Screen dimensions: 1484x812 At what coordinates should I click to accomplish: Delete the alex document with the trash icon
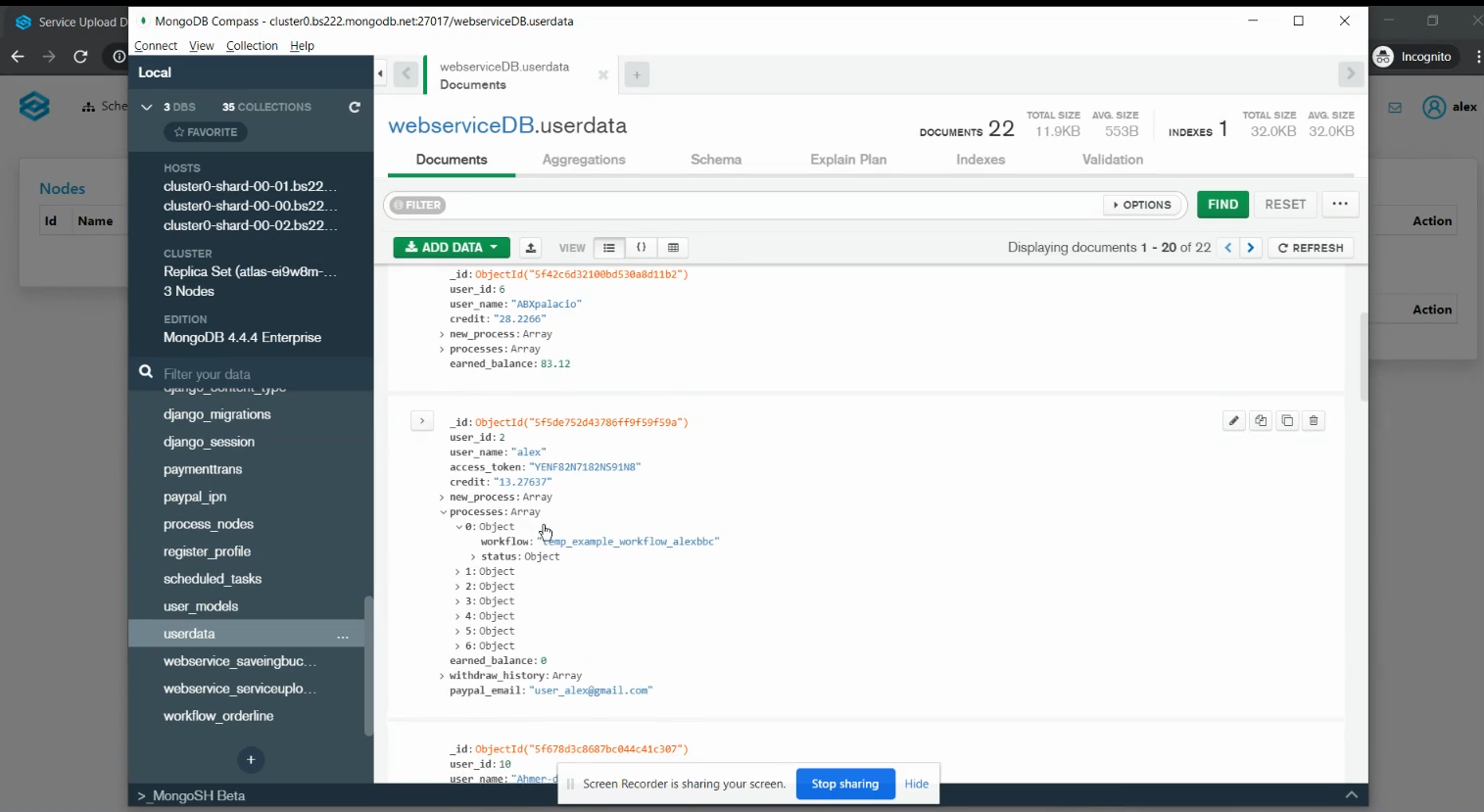[x=1314, y=421]
